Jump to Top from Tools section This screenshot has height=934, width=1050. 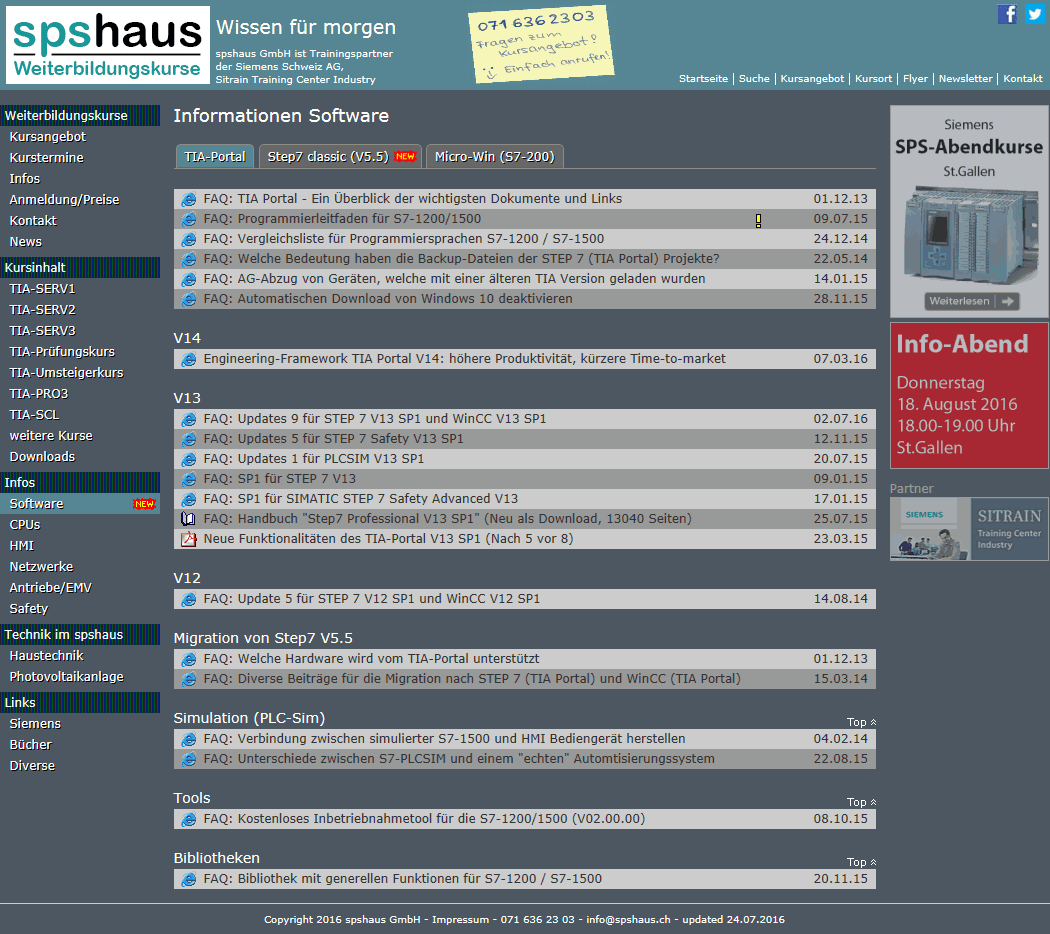pyautogui.click(x=861, y=802)
